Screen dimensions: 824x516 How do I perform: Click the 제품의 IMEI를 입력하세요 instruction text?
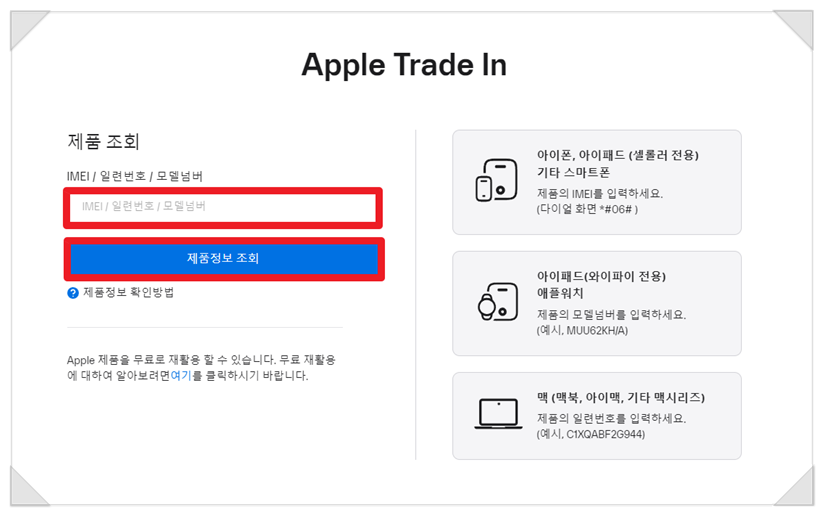pyautogui.click(x=600, y=193)
